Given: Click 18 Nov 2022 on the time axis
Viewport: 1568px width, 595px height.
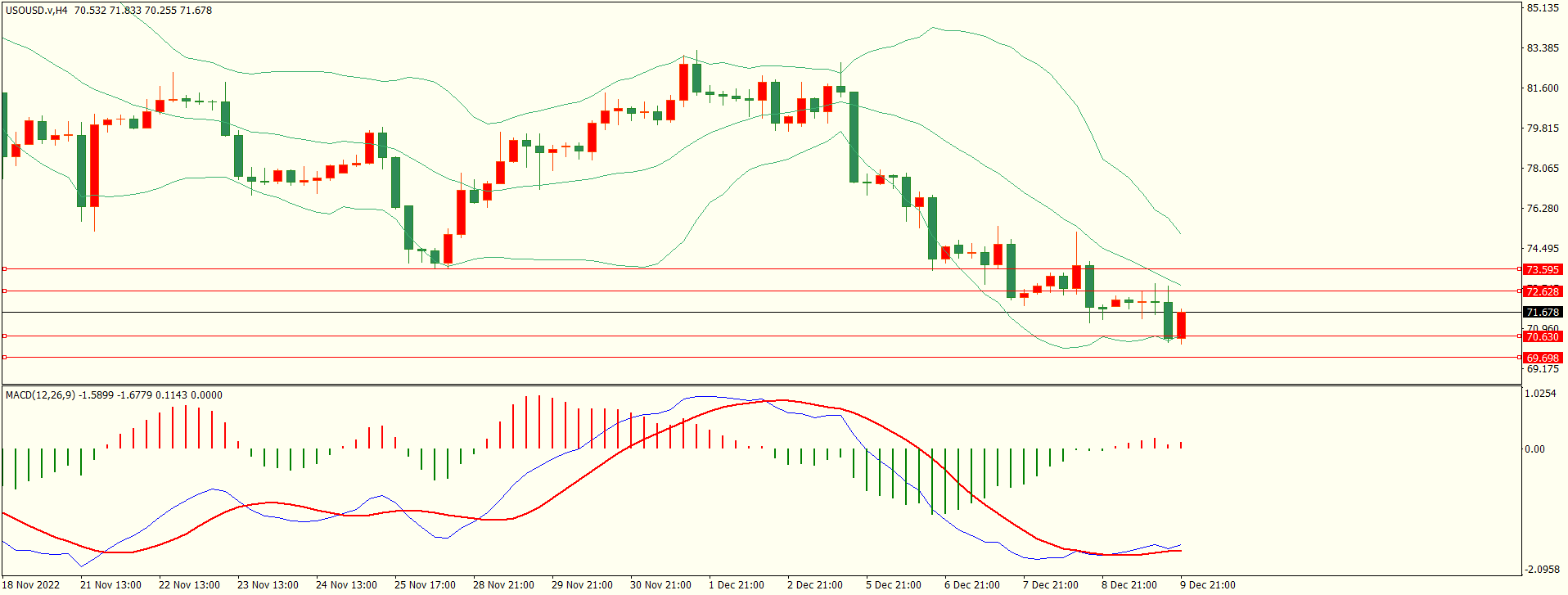Looking at the screenshot, I should click(33, 584).
